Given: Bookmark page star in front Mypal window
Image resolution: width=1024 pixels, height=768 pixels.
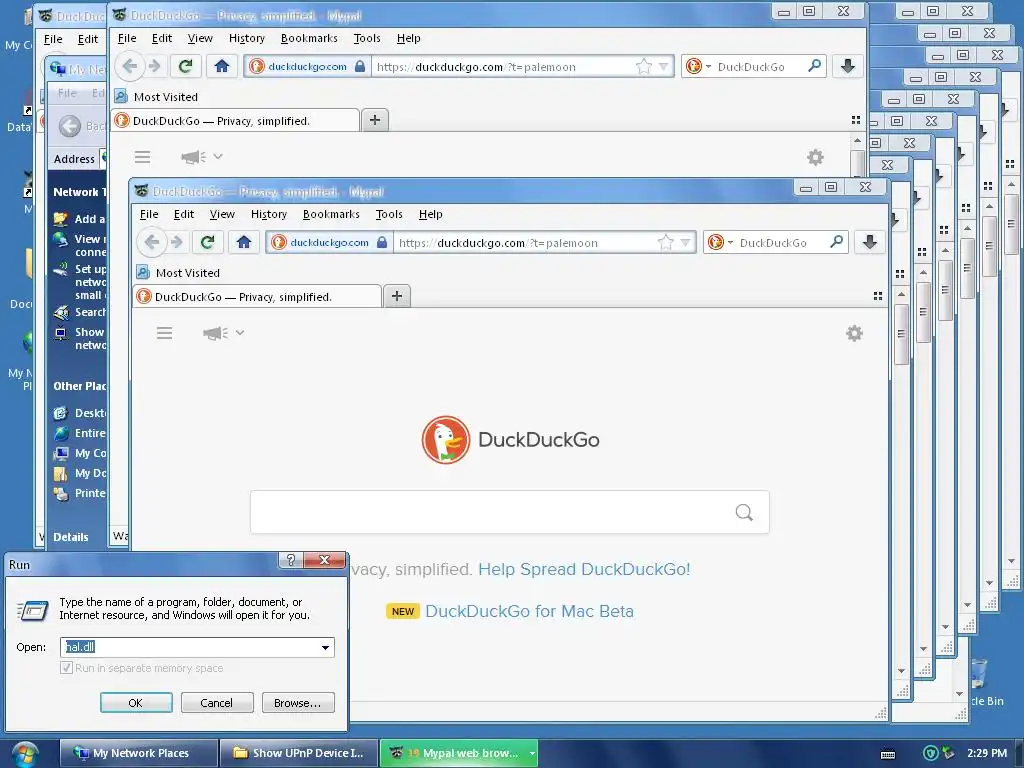Looking at the screenshot, I should click(665, 243).
